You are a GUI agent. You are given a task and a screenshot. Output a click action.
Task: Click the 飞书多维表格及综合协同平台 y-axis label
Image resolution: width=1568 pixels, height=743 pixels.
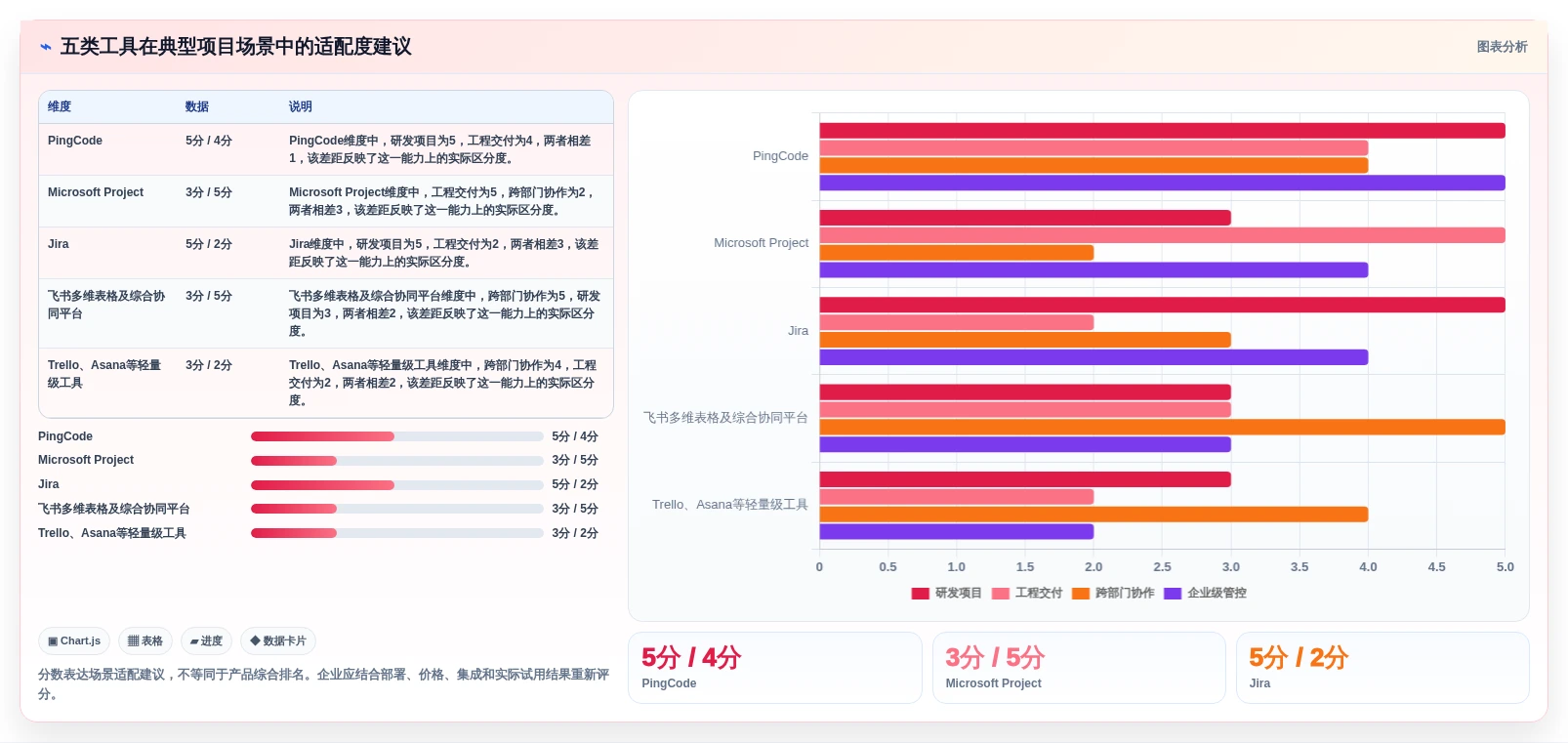725,418
